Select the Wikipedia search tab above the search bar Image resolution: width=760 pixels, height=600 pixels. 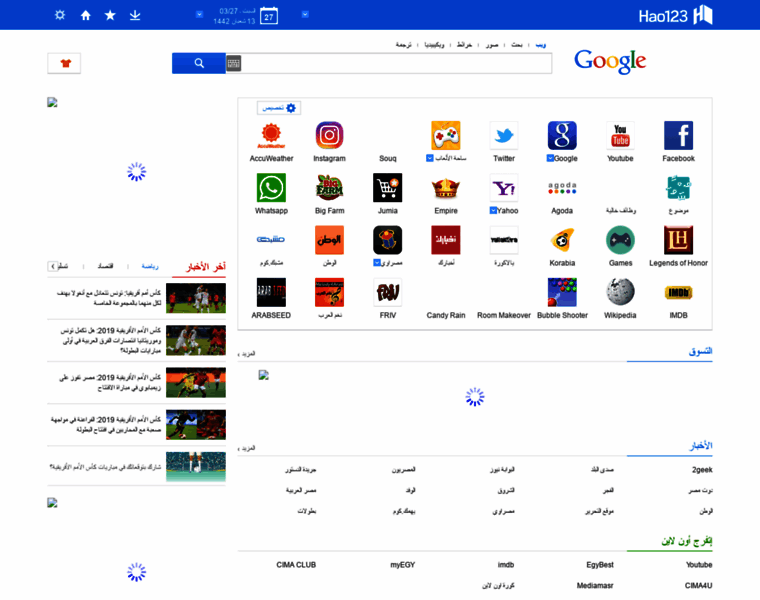point(434,45)
